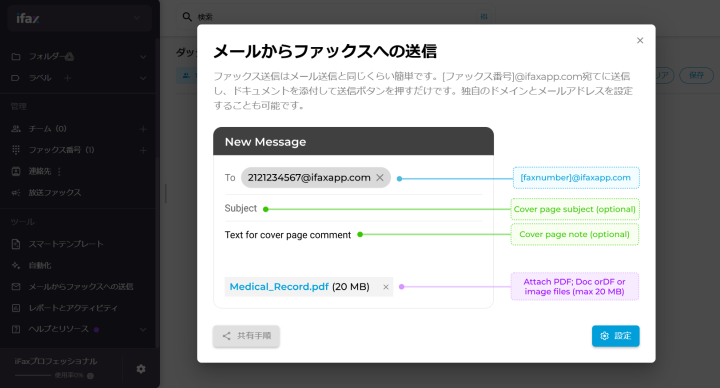Viewport: 720px width, 388px height.
Task: Click the magnifier search icon
Action: (x=187, y=17)
